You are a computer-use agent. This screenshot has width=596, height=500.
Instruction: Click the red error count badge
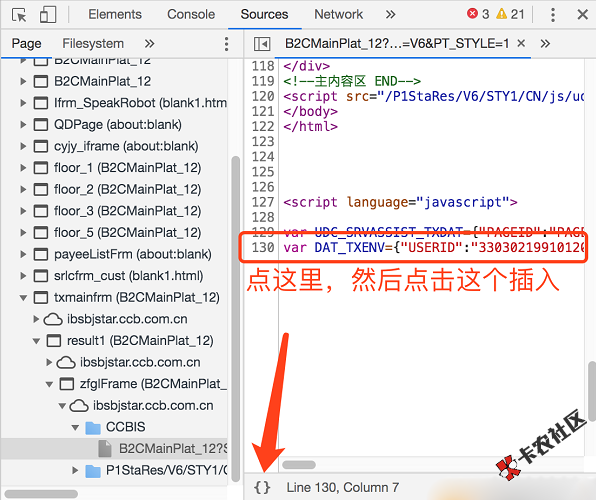(x=478, y=14)
